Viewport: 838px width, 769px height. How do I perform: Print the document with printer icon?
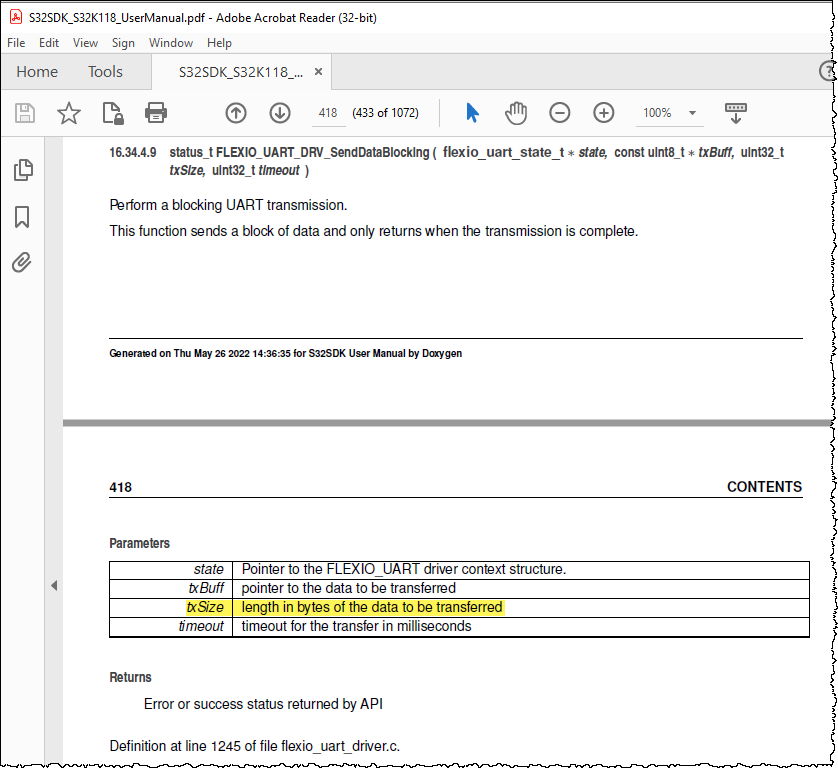pos(156,113)
